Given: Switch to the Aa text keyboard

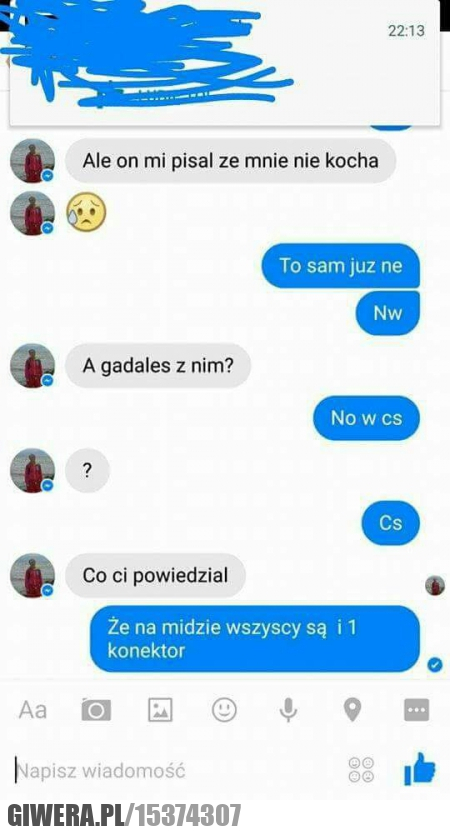Looking at the screenshot, I should click(x=33, y=710).
